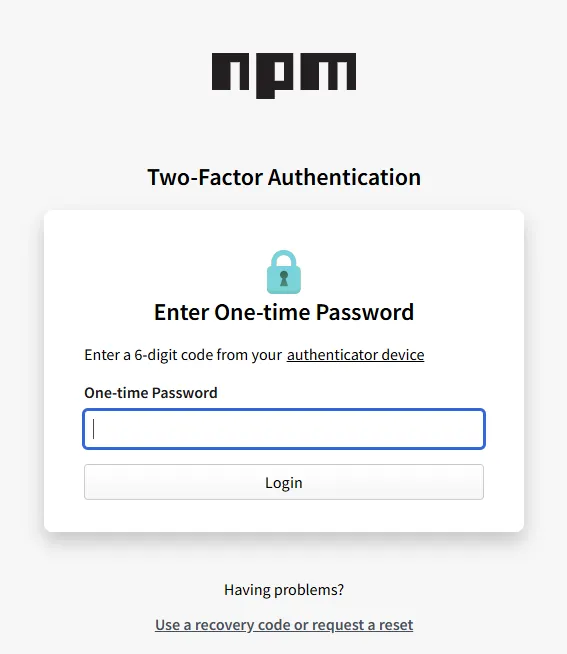Click the npm logo at top
This screenshot has height=654, width=567.
(284, 75)
